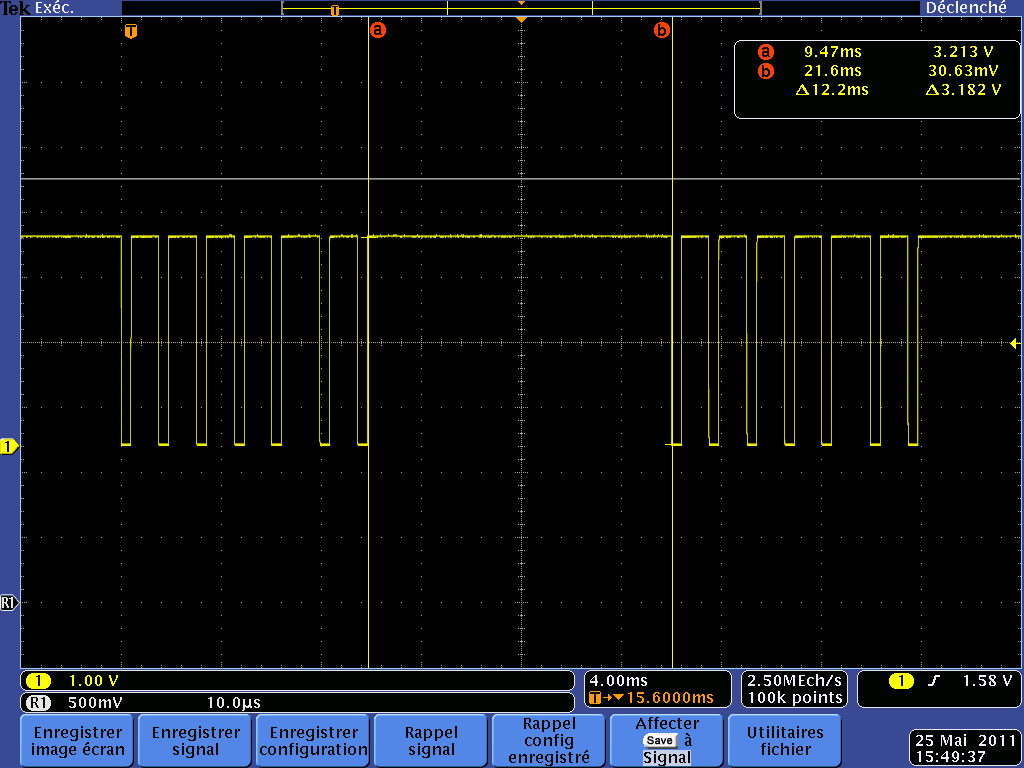Viewport: 1024px width, 768px height.
Task: Select 'Affecter Save à Signal' button
Action: pos(667,741)
